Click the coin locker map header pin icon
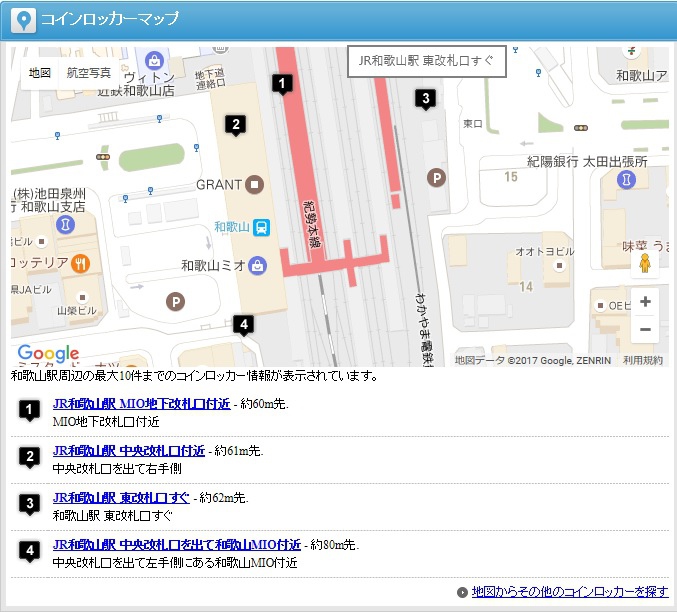This screenshot has height=612, width=677. coord(23,20)
